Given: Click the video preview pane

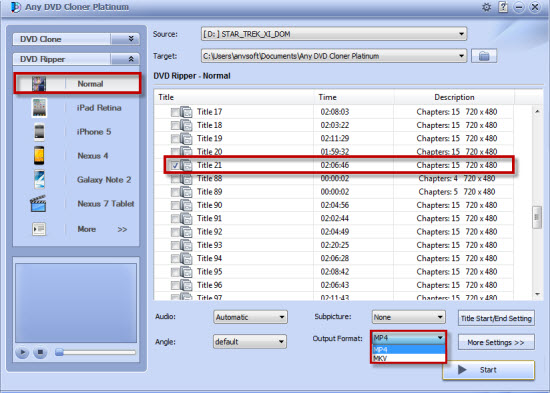Looking at the screenshot, I should [x=76, y=303].
